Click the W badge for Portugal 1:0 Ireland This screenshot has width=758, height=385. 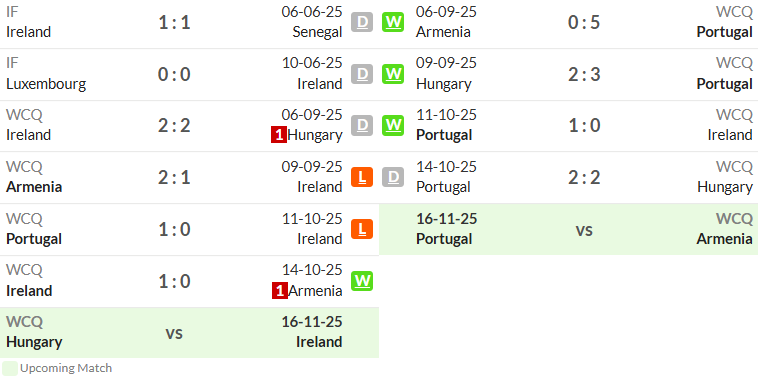pyautogui.click(x=393, y=125)
